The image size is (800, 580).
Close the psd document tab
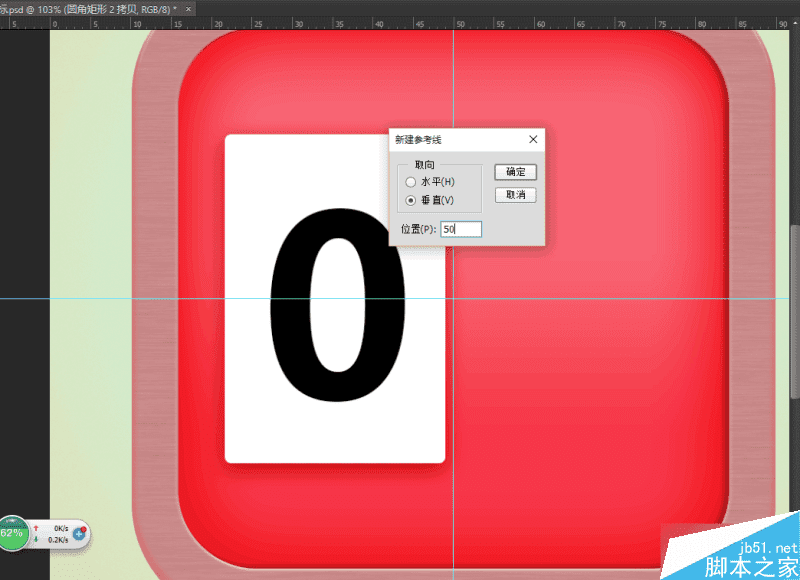(x=188, y=9)
